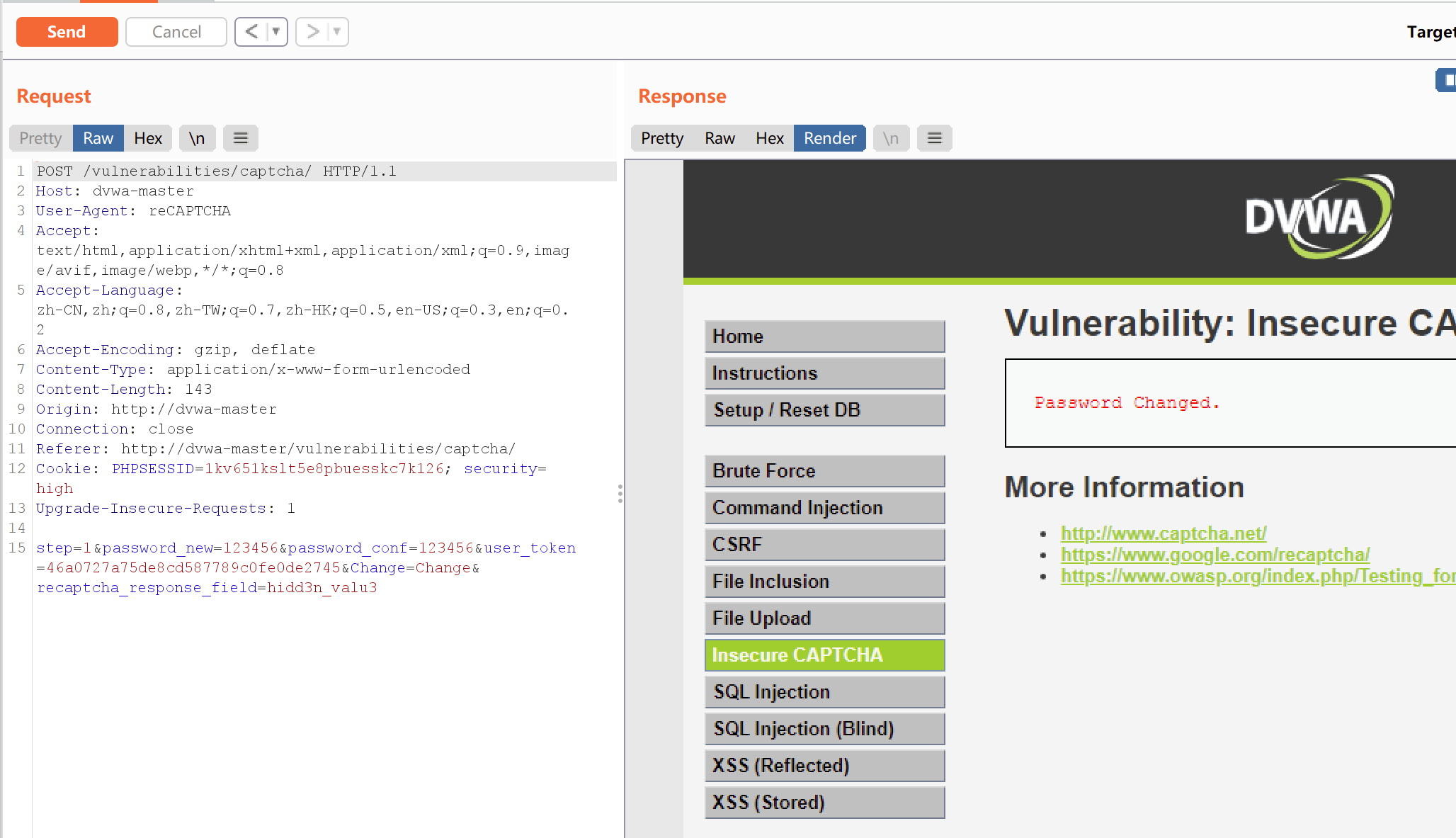
Task: Toggle response \n non-printable characters display
Action: tap(890, 138)
